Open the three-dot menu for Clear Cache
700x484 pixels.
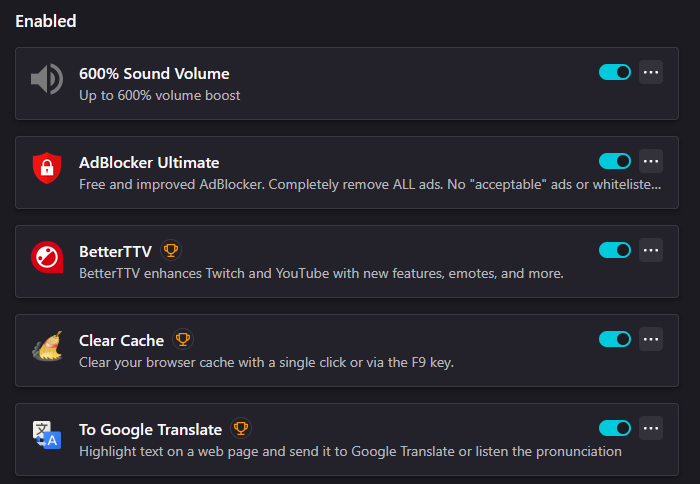click(x=651, y=339)
